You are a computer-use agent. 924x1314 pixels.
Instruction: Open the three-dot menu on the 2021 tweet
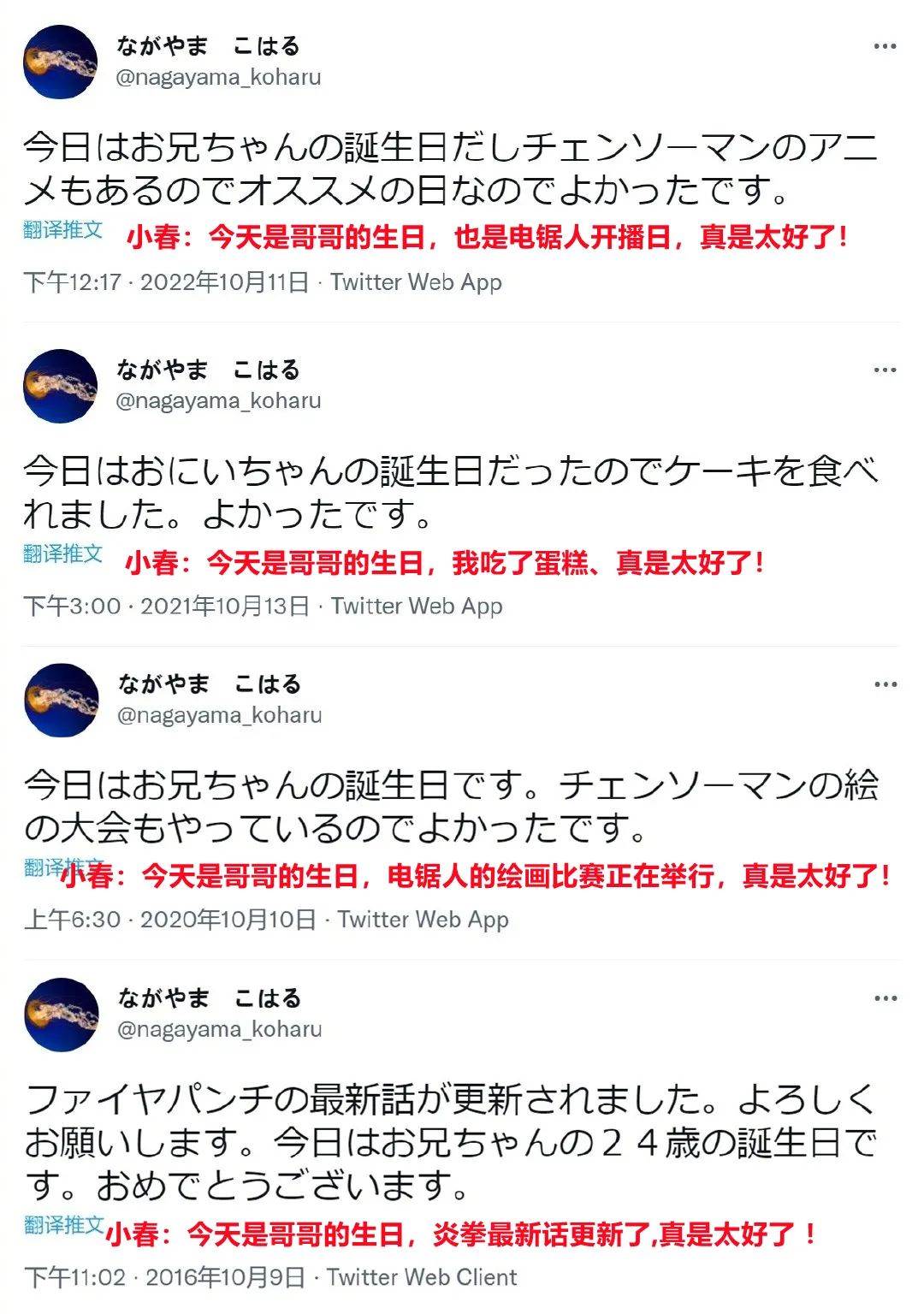[x=885, y=370]
